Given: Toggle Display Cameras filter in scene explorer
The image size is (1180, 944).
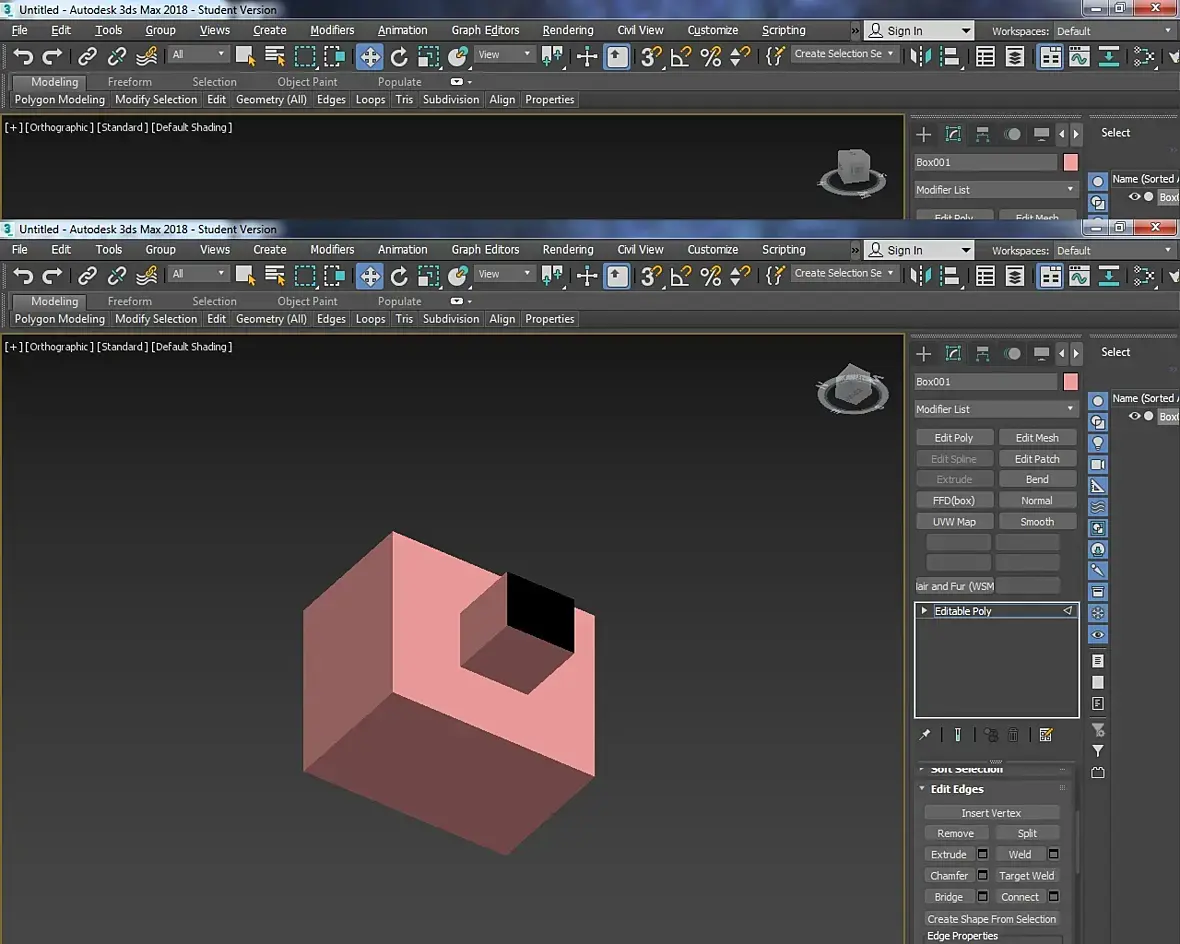Looking at the screenshot, I should (x=1098, y=465).
